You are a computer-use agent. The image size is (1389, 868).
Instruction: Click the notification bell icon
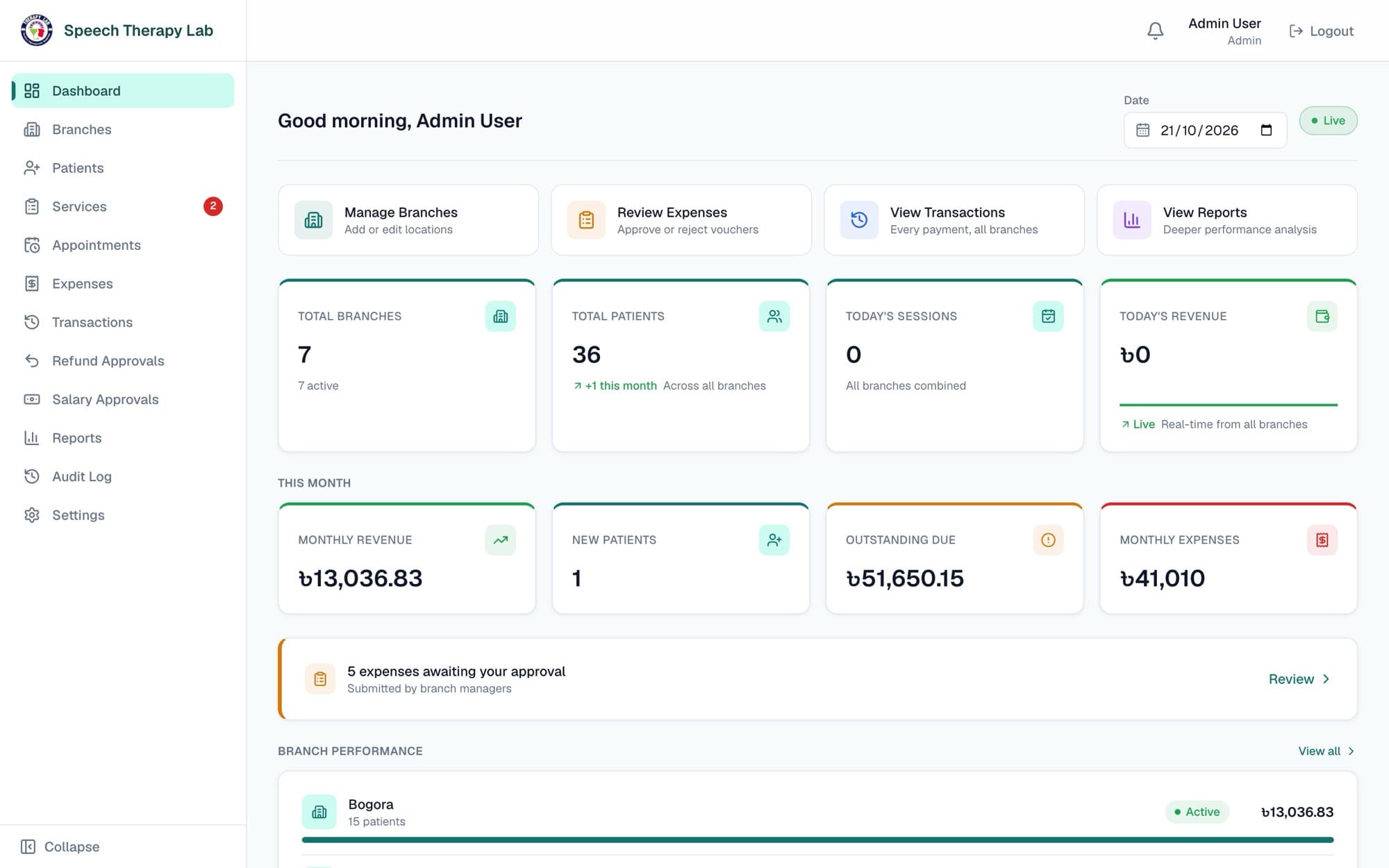[1155, 31]
